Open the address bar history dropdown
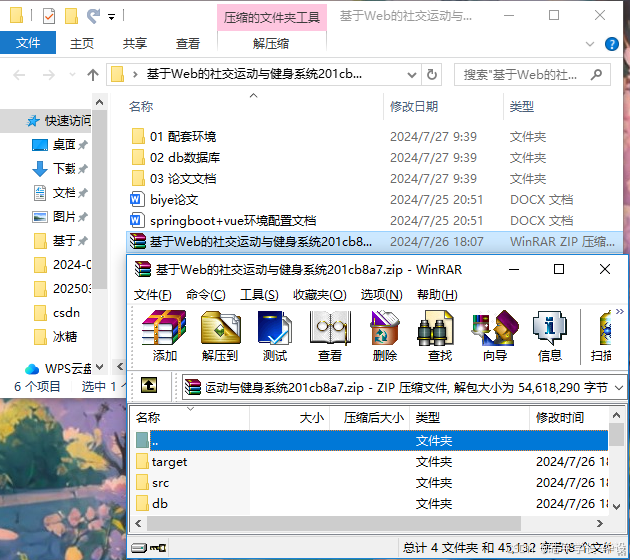The image size is (630, 560). click(411, 75)
